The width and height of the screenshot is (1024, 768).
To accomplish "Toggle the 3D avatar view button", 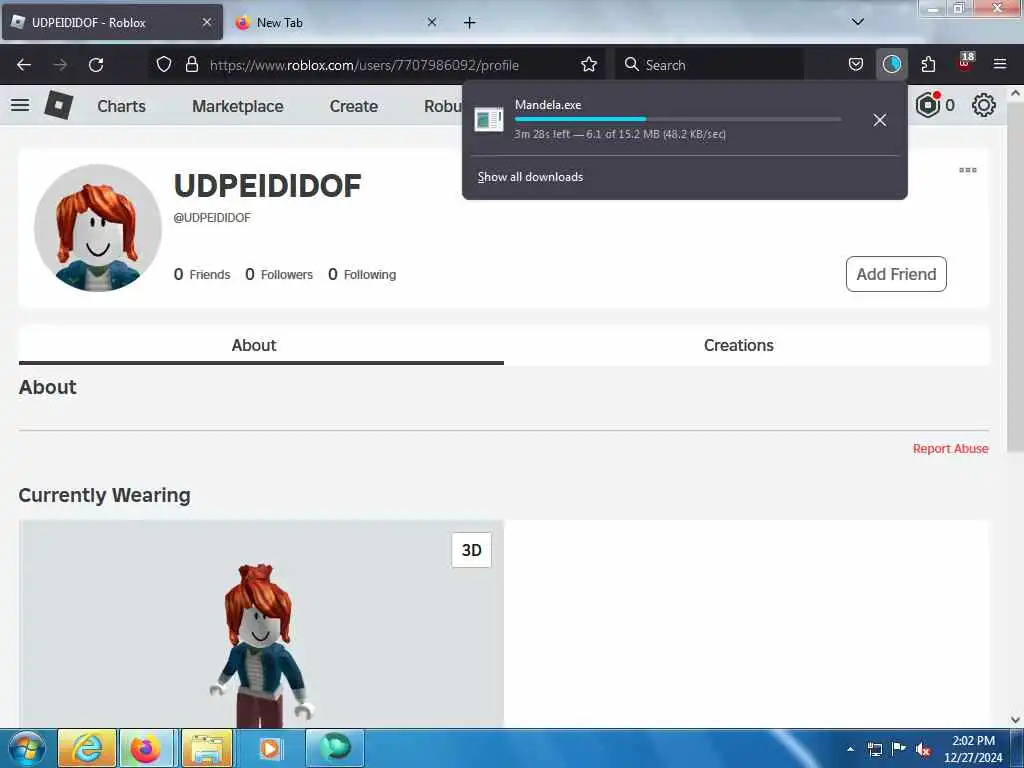I will [472, 550].
